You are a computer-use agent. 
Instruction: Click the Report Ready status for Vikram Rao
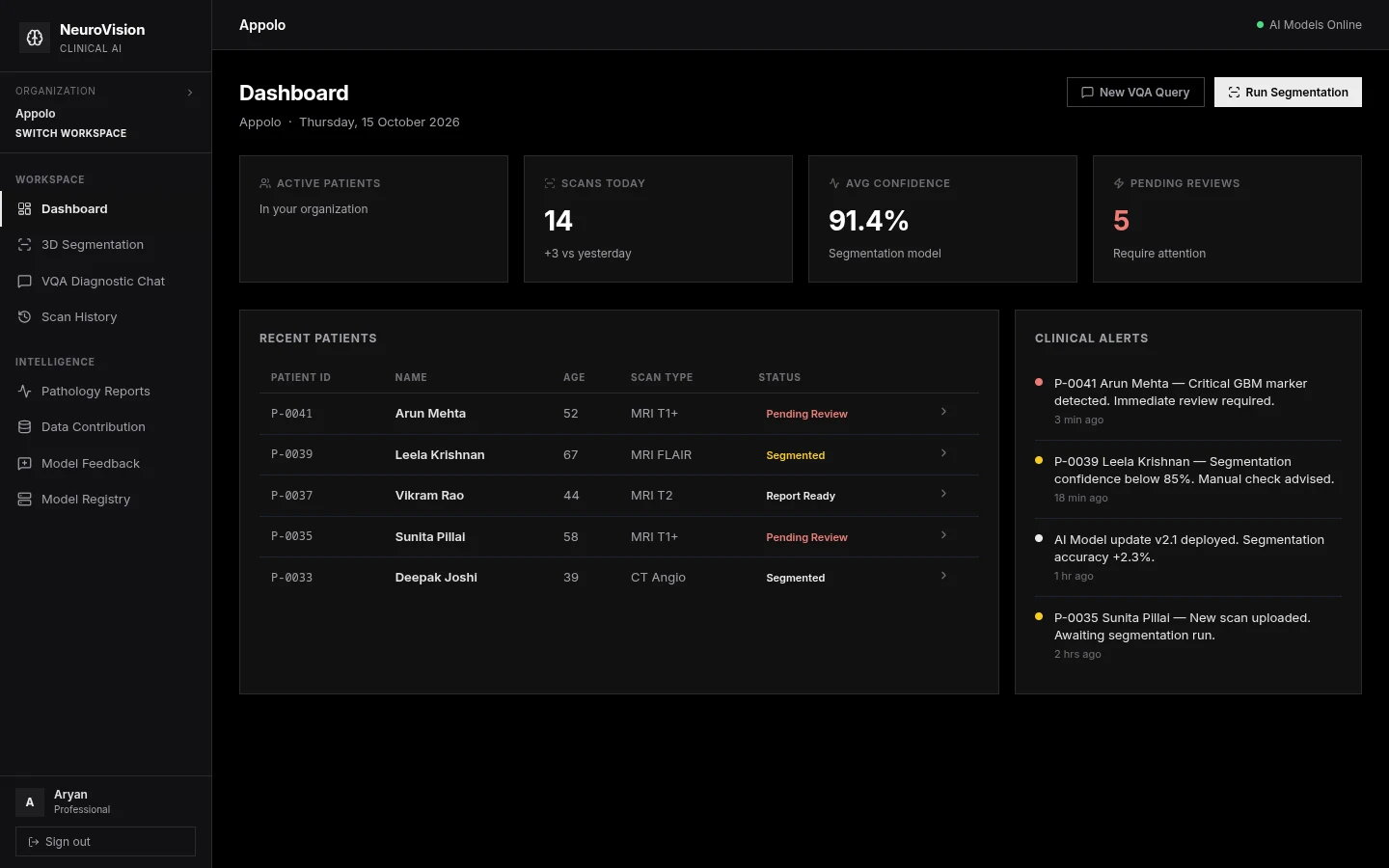tap(801, 496)
